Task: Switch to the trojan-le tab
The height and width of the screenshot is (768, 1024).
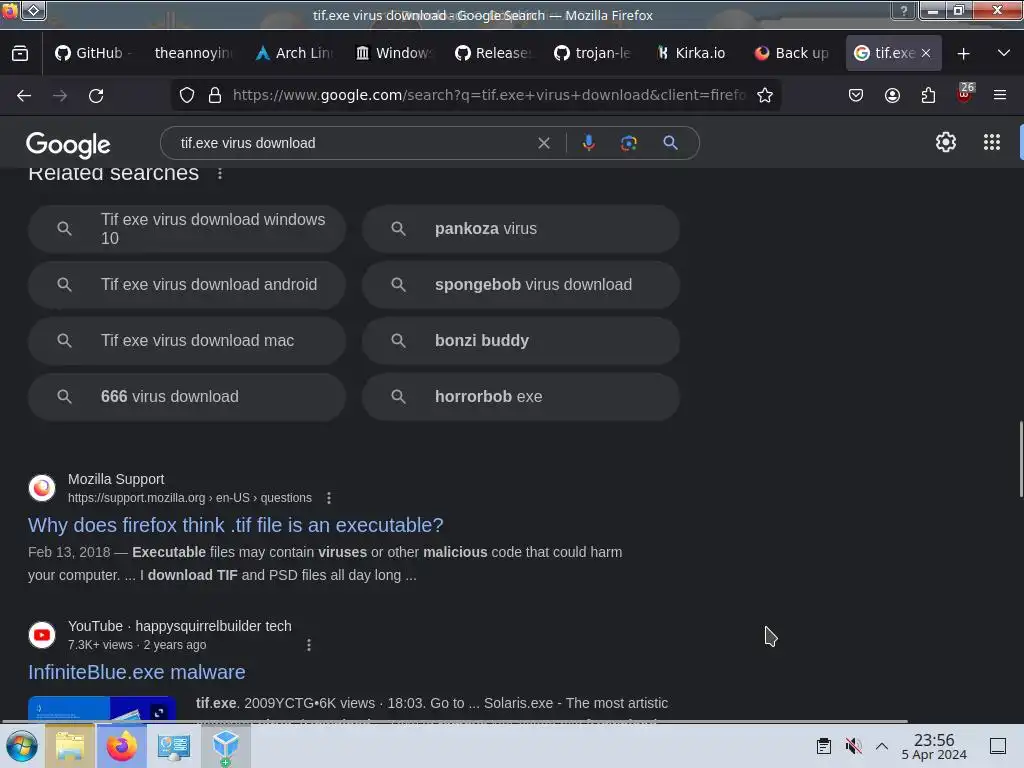Action: pos(594,53)
